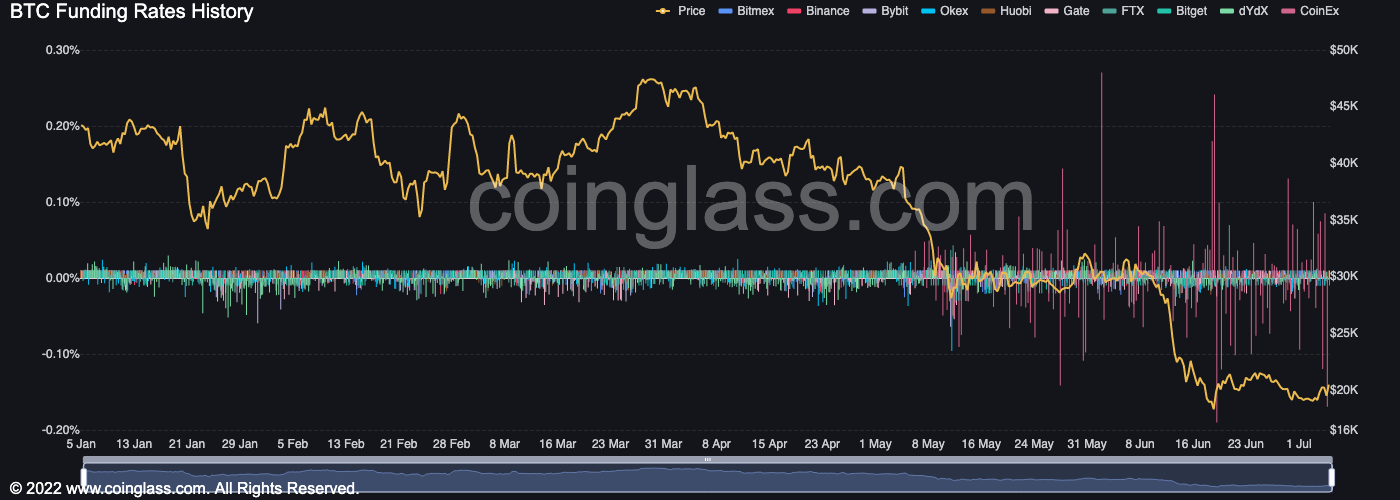Click the $35K price axis label
1400x500 pixels.
point(1342,220)
